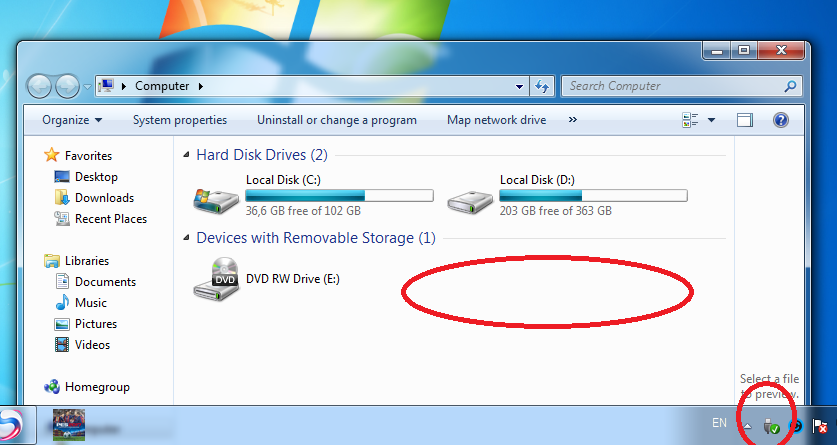837x445 pixels.
Task: Select the Hard Disk Drives (2) heading
Action: 262,155
